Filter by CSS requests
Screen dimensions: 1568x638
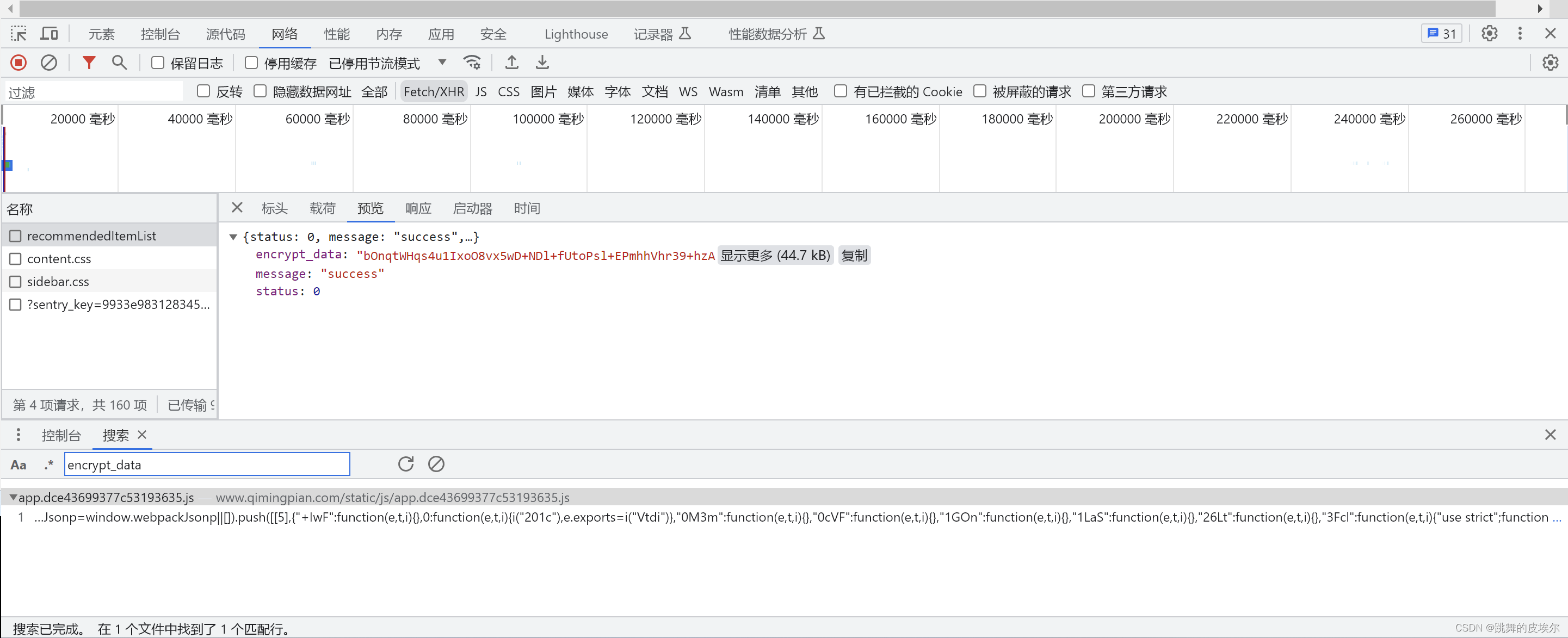[x=508, y=92]
